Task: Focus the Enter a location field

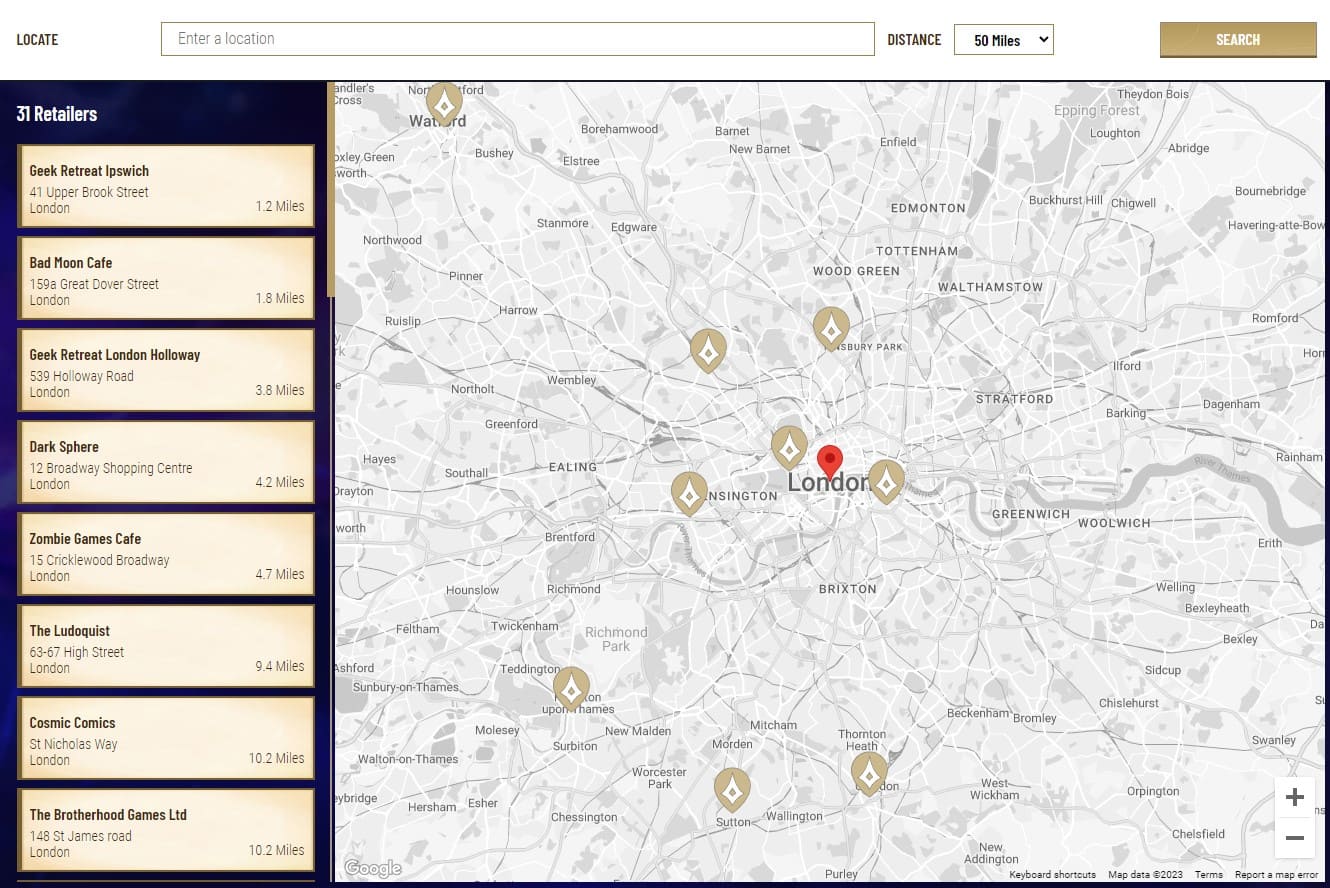Action: click(518, 39)
